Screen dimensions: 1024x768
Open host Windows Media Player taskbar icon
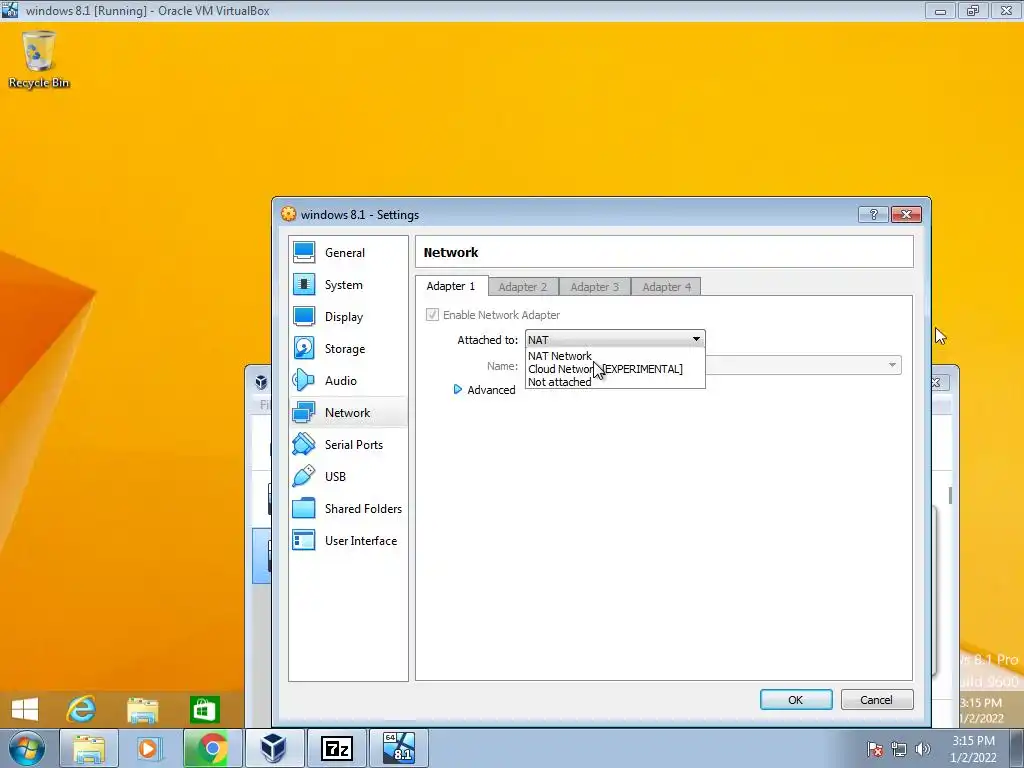[x=148, y=748]
